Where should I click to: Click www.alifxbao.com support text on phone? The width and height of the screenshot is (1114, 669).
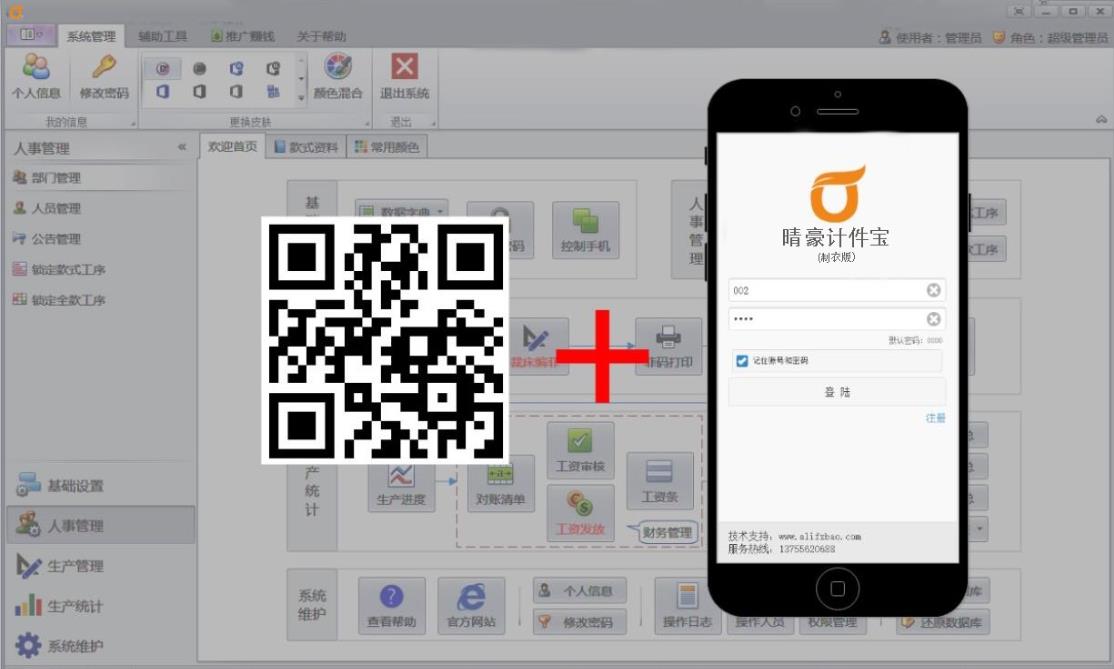819,536
